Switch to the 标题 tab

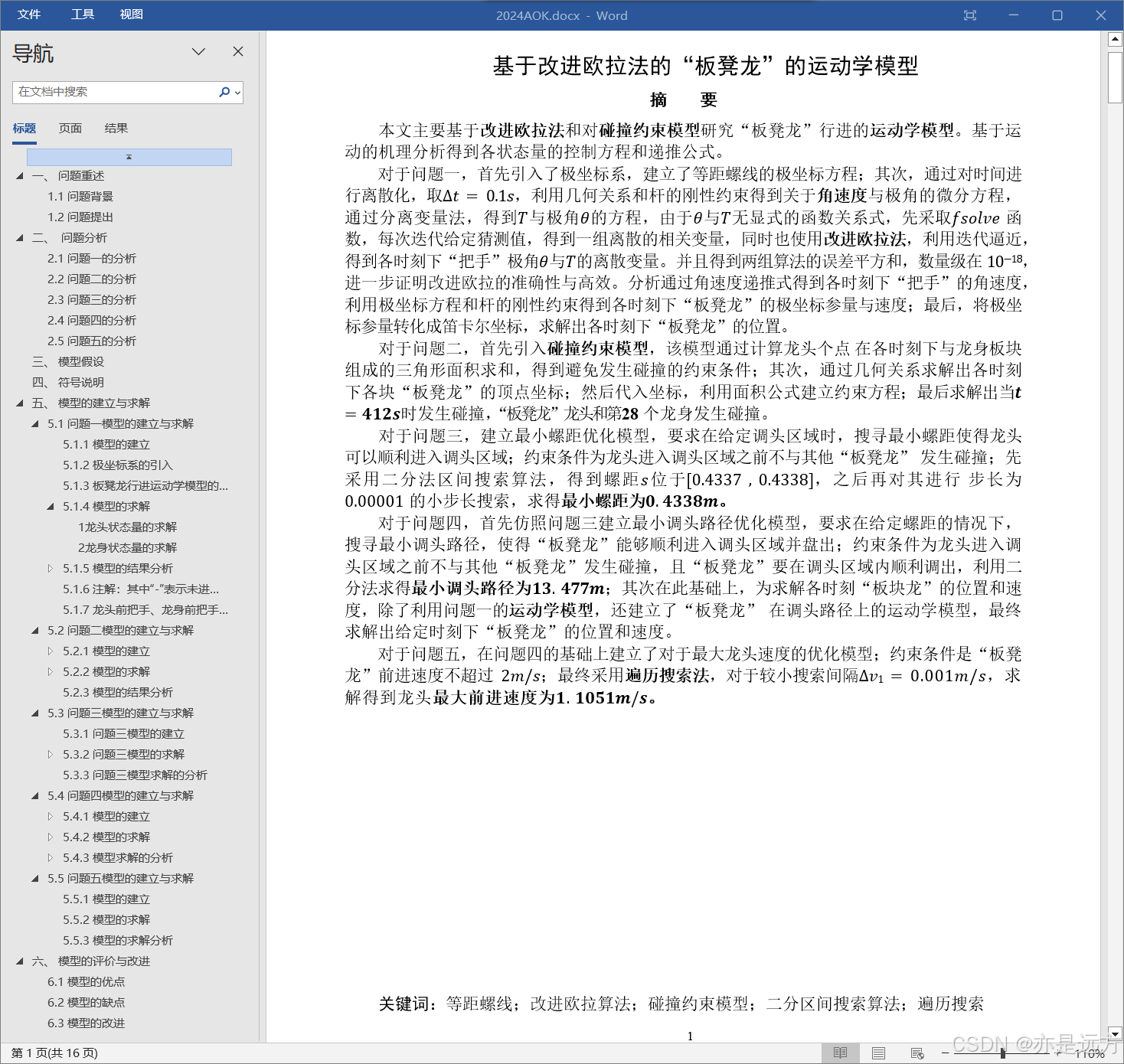(25, 129)
